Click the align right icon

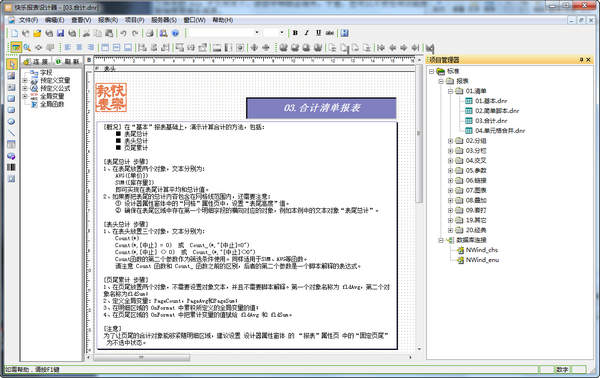(91, 47)
